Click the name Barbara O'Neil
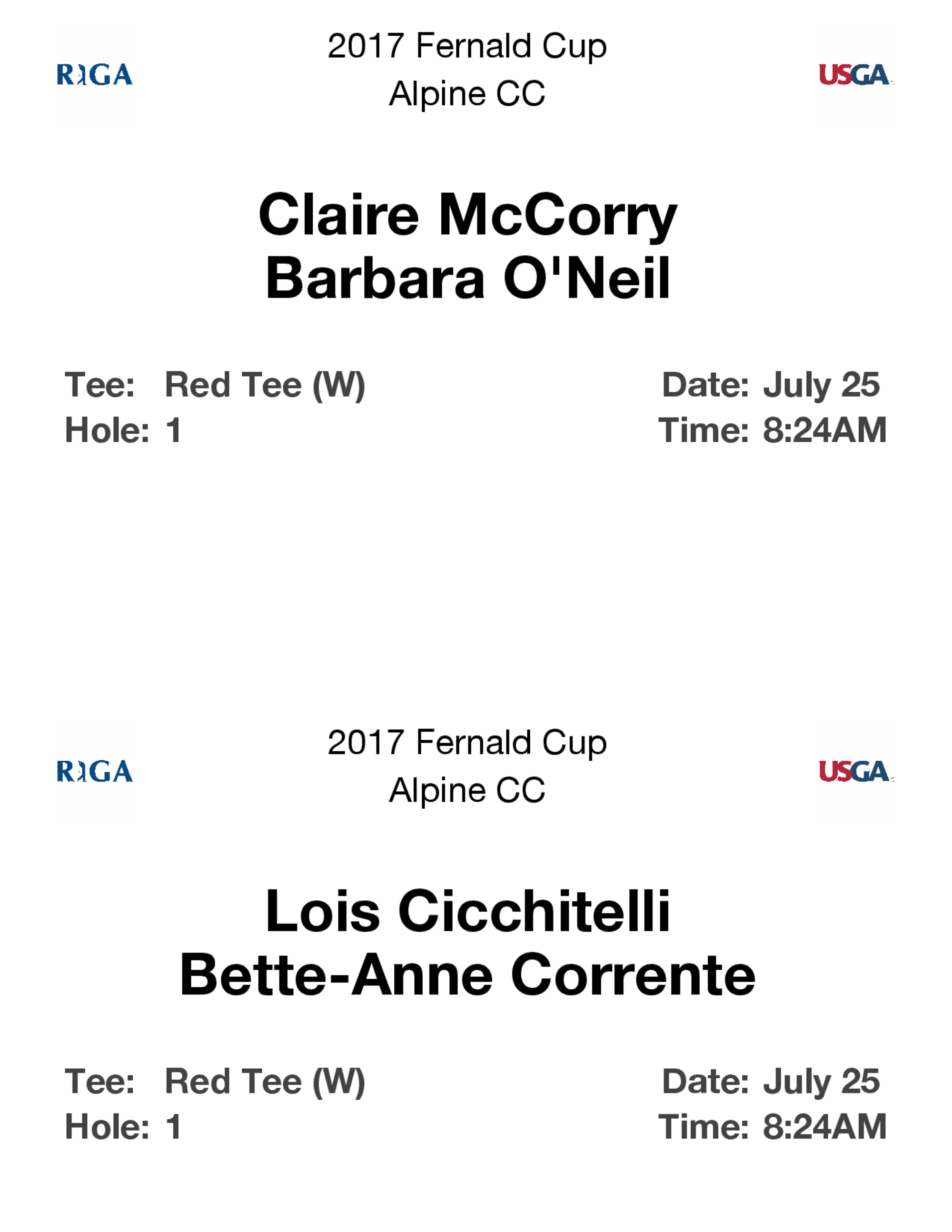 point(467,278)
